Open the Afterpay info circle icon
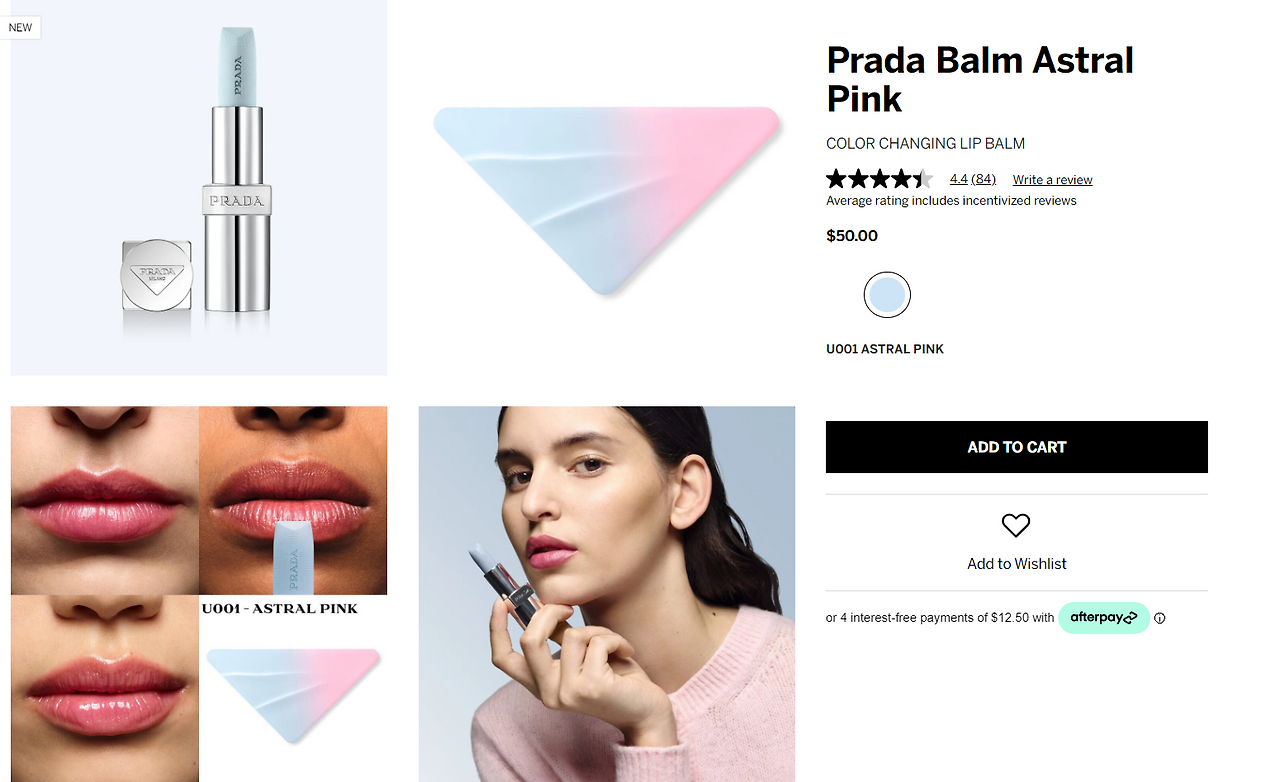Image resolution: width=1280 pixels, height=782 pixels. click(x=1160, y=618)
